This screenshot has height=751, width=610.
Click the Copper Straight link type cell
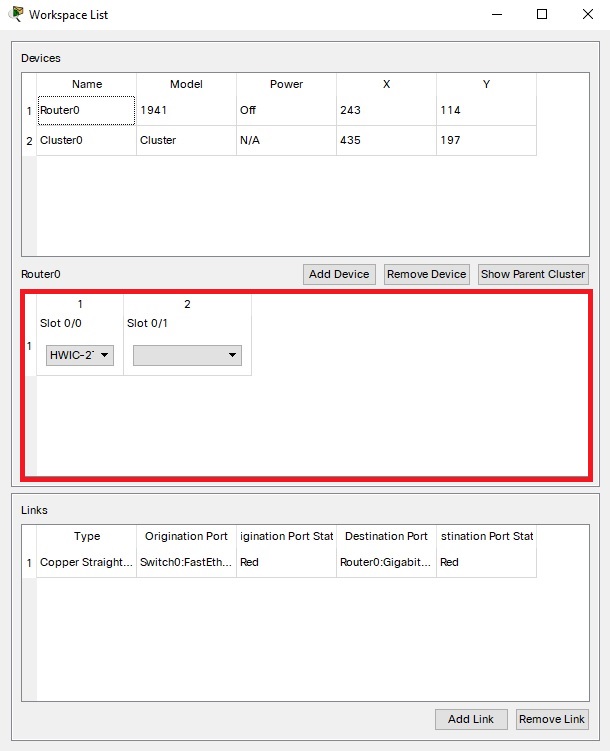tap(87, 562)
